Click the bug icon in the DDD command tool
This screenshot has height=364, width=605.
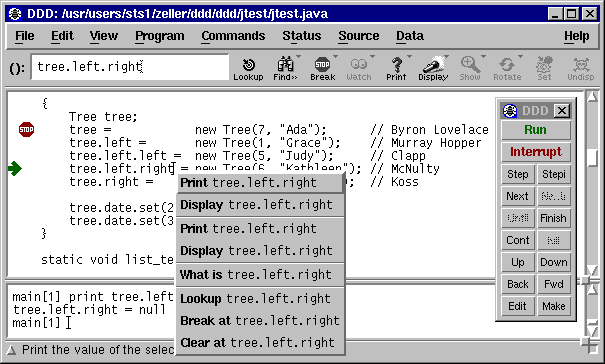point(510,111)
